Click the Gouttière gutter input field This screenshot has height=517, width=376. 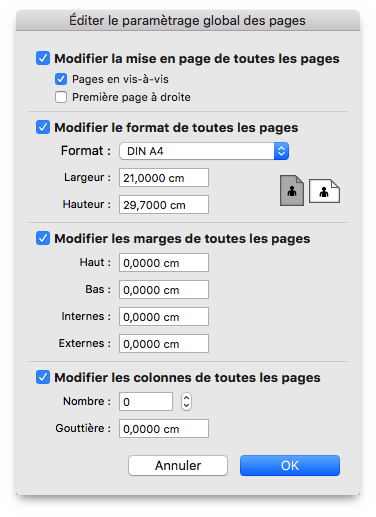pyautogui.click(x=164, y=429)
